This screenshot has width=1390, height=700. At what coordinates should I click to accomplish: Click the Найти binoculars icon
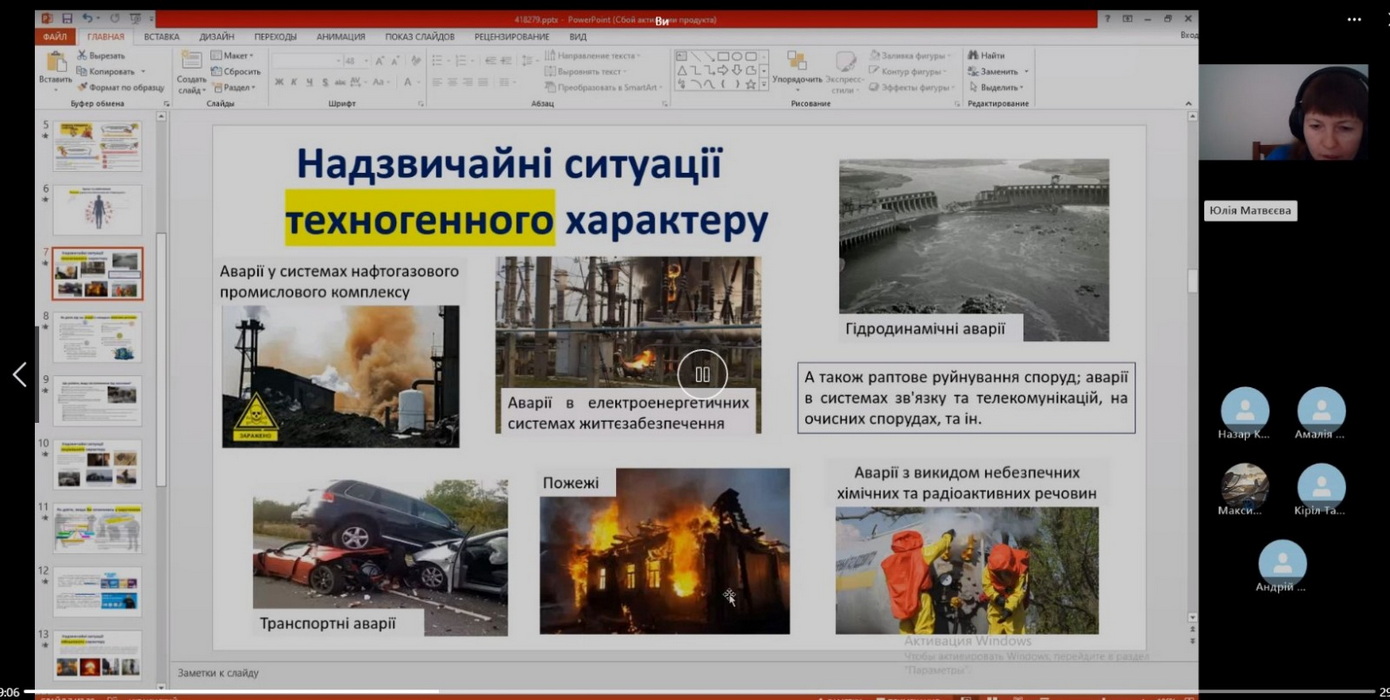tap(973, 56)
